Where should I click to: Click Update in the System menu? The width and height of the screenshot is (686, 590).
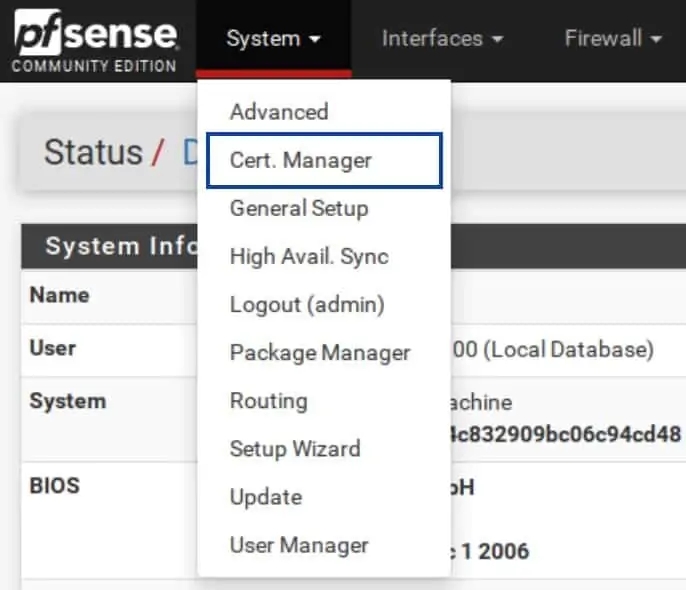tap(265, 497)
